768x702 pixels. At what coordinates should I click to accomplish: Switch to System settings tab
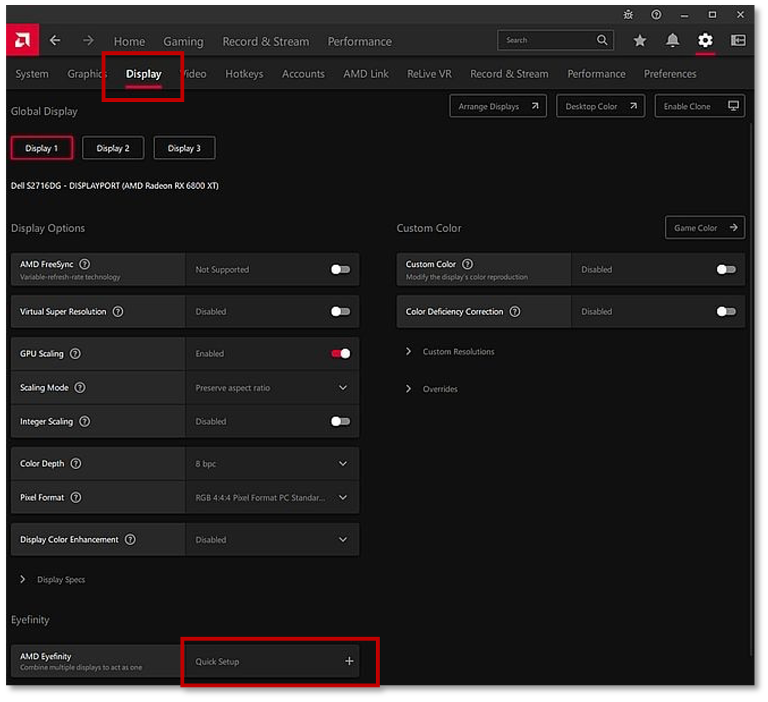tap(32, 74)
